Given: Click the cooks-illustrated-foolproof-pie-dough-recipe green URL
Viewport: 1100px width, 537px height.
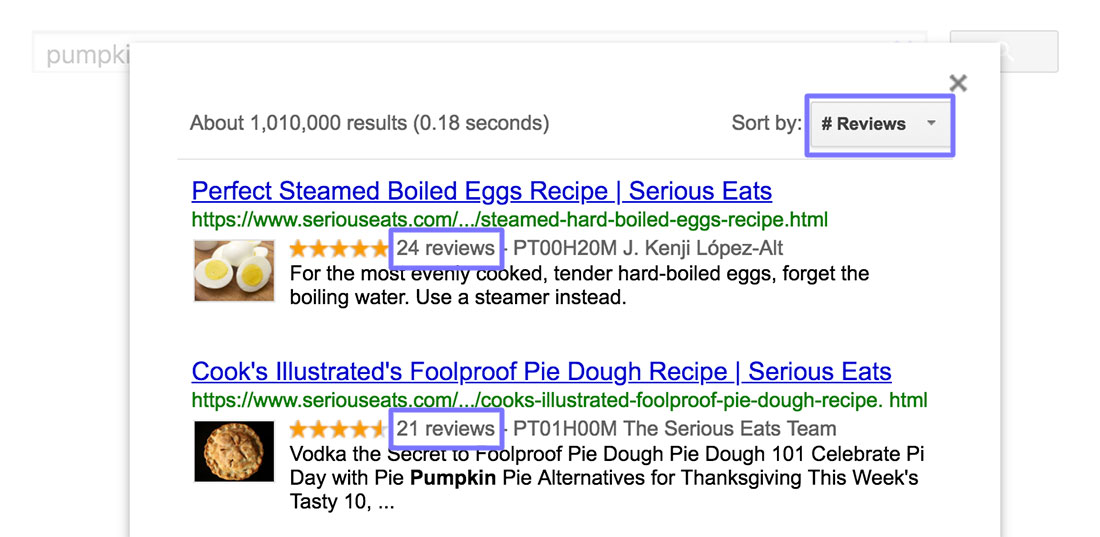Looking at the screenshot, I should [559, 400].
